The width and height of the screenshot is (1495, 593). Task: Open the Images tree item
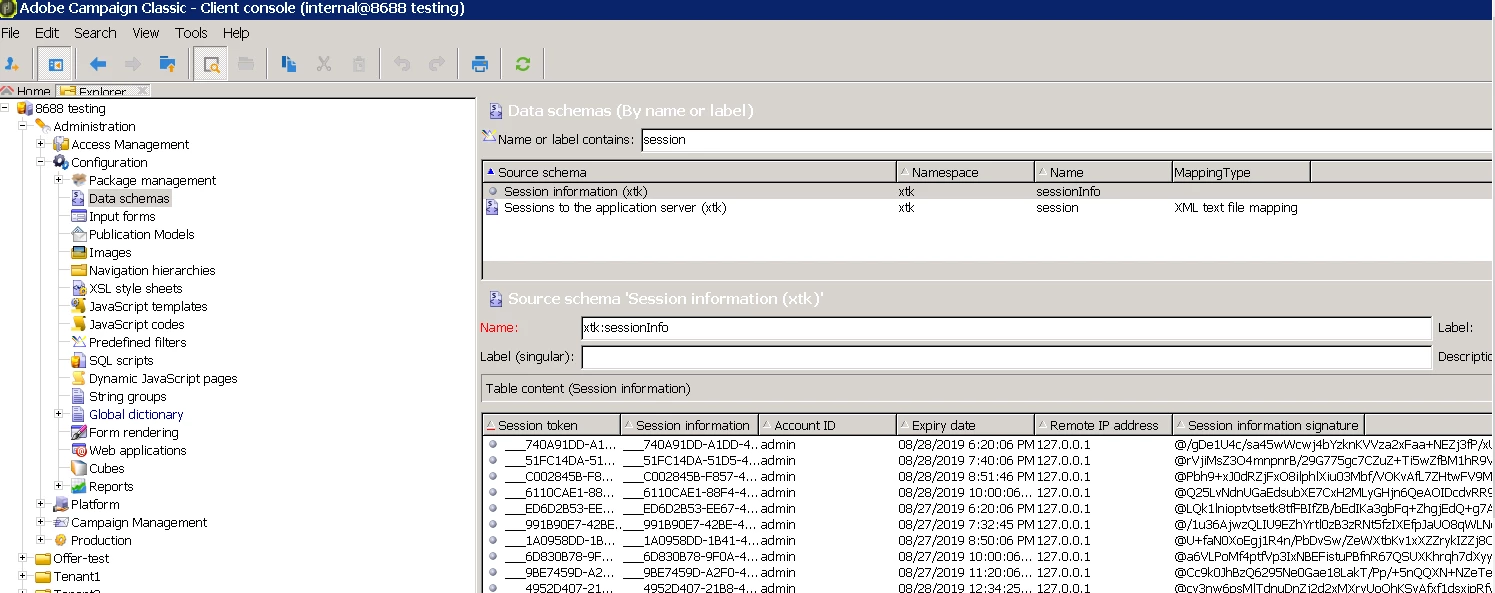110,252
